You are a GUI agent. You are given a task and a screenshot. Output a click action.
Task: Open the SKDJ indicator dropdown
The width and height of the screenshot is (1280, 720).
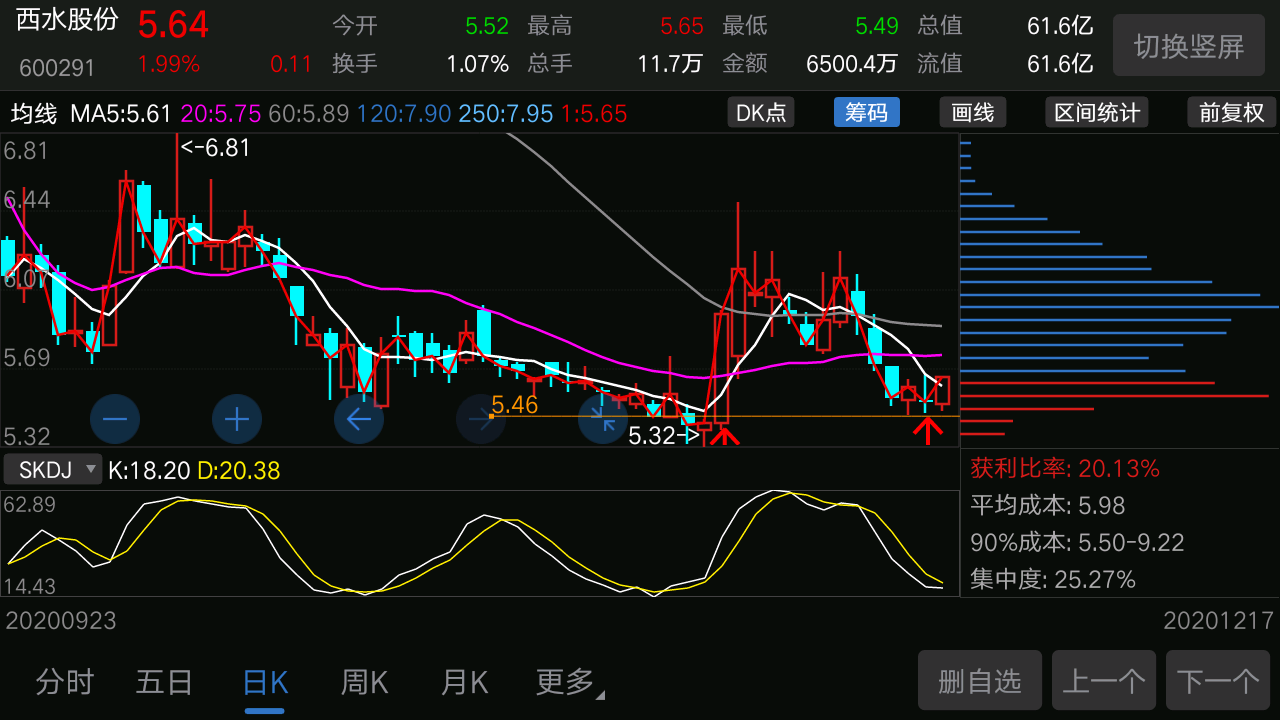point(54,469)
